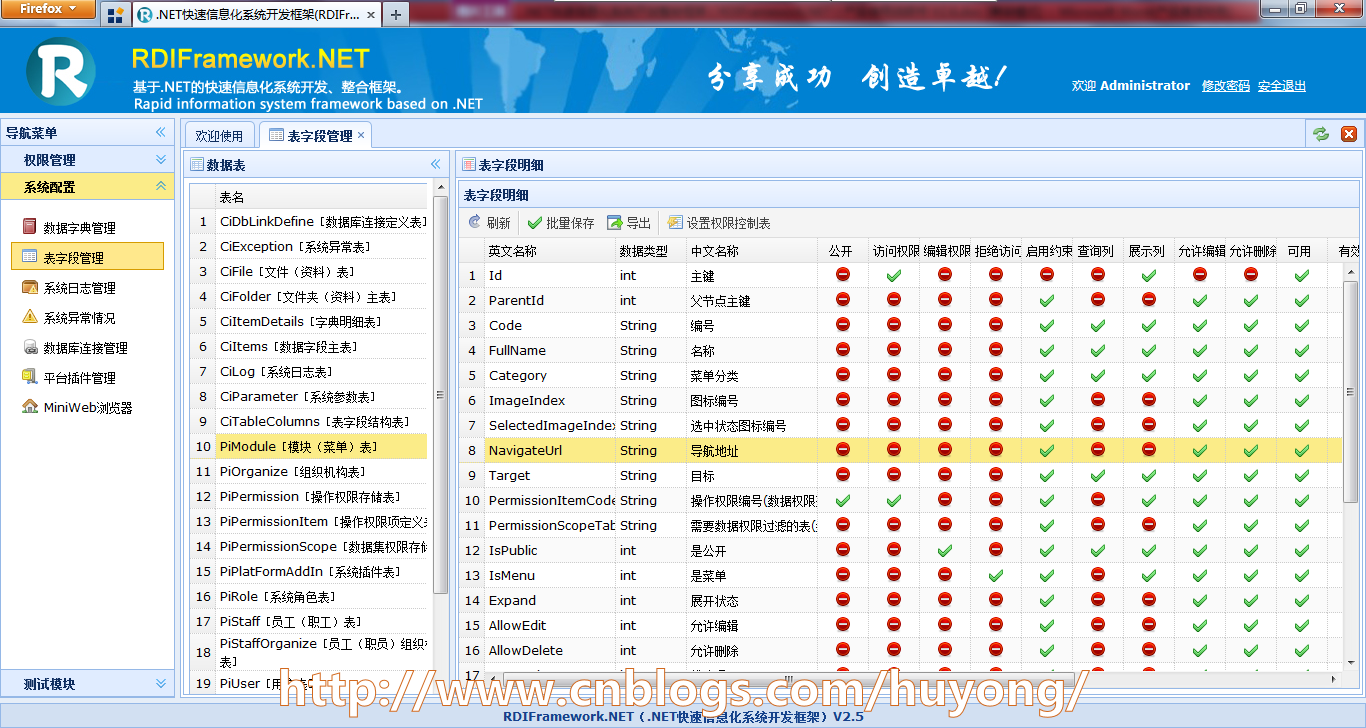Switch to the 欢迎使用 tab

point(219,133)
